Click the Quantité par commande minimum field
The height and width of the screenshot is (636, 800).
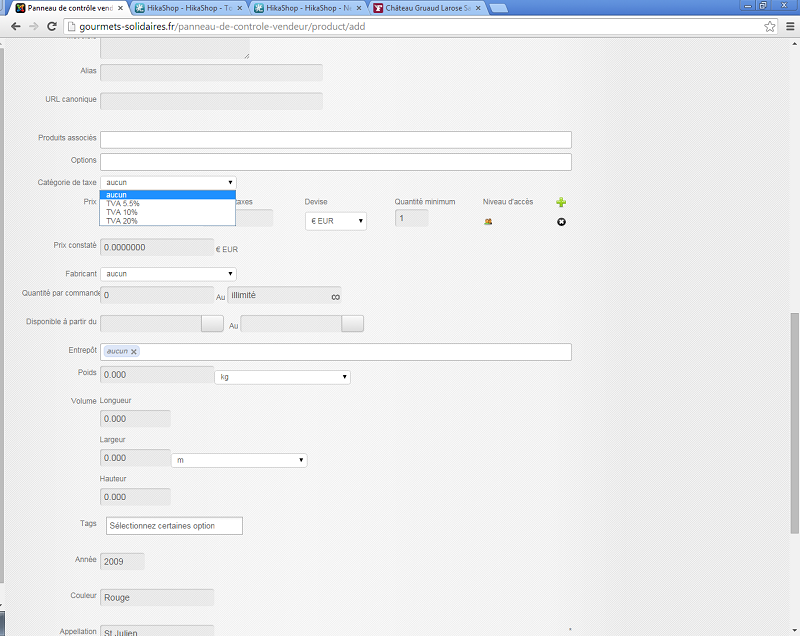[x=157, y=295]
